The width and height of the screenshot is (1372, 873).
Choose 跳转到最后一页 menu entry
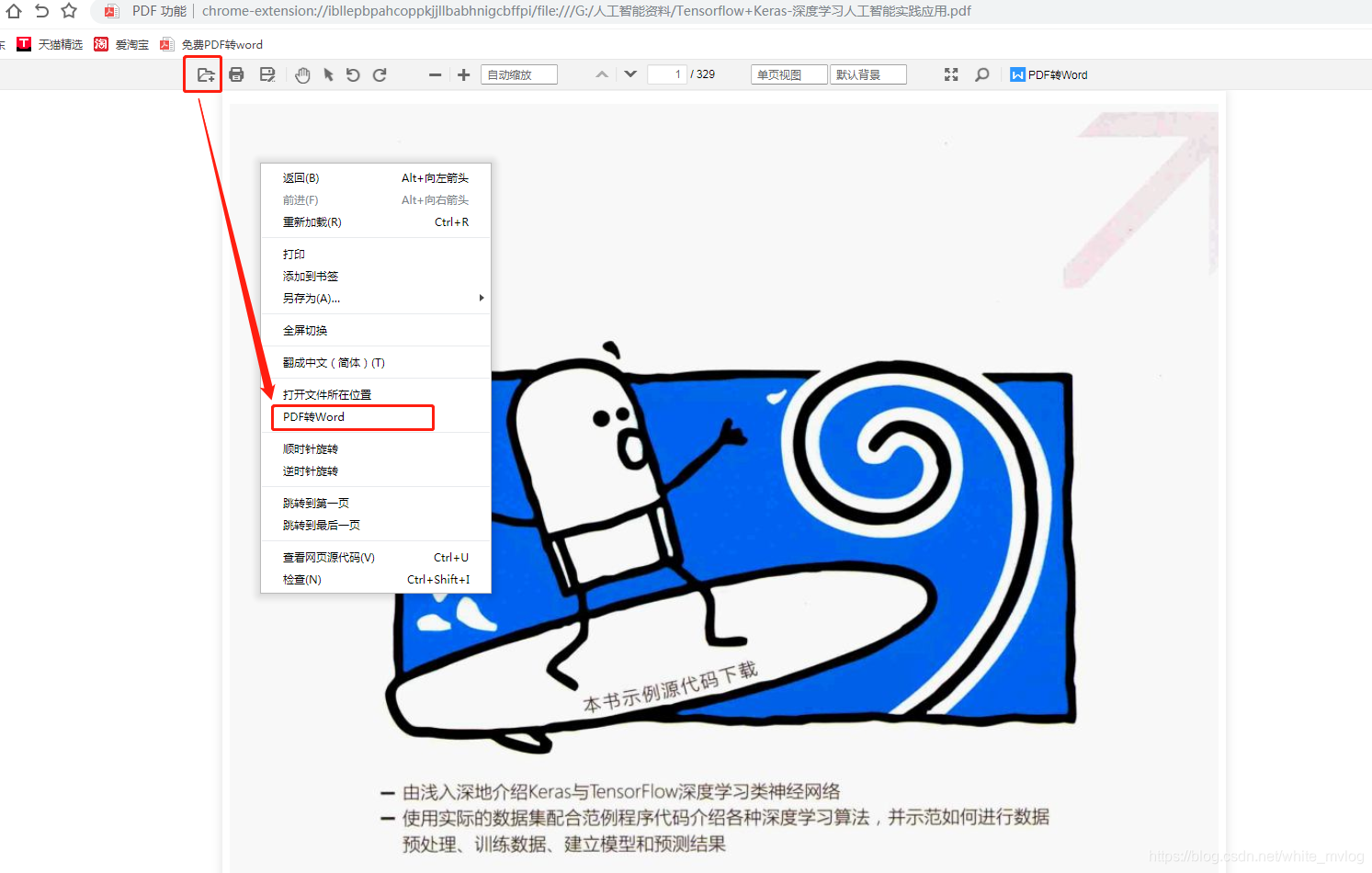(x=376, y=526)
